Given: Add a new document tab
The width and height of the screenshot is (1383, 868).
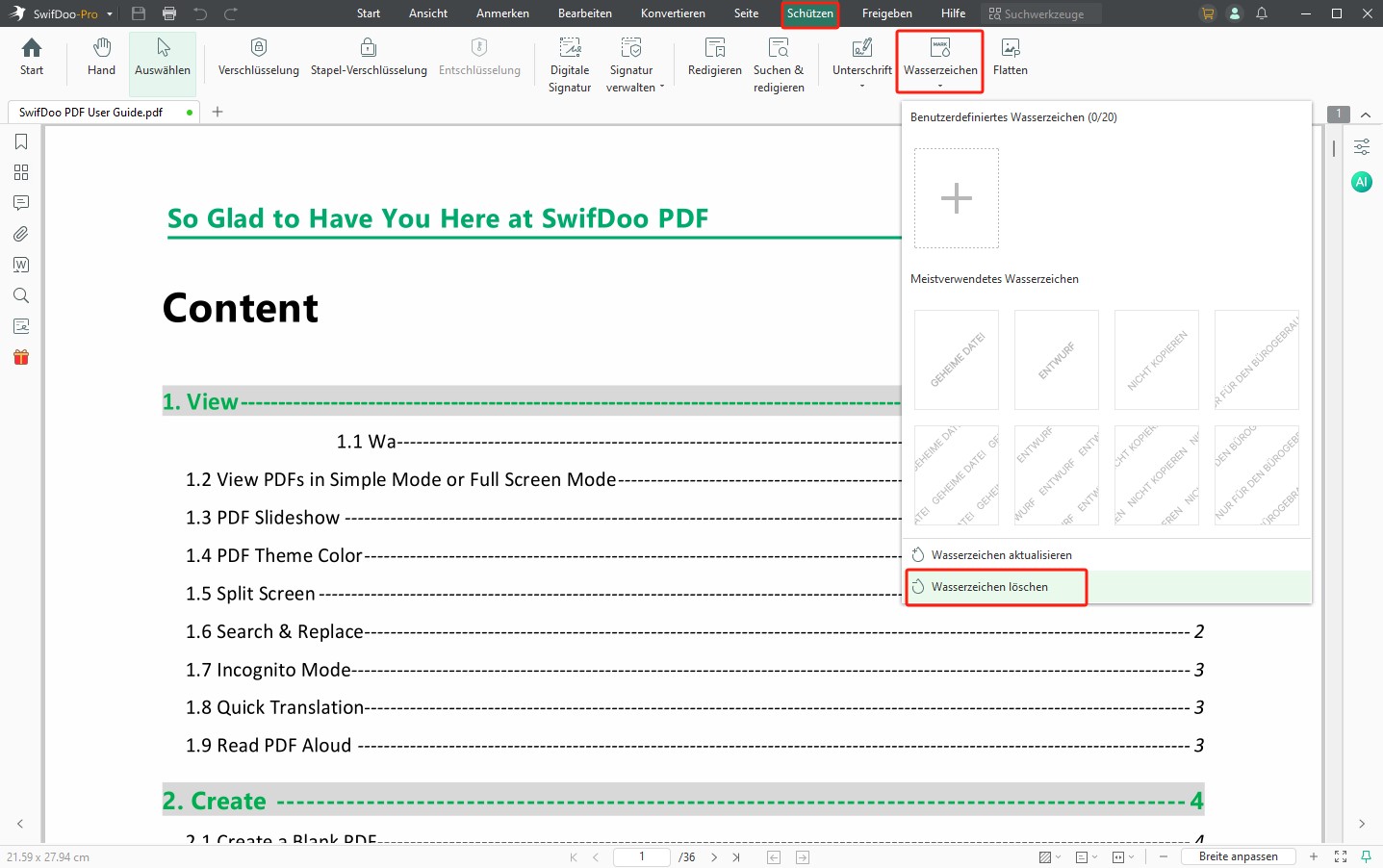Looking at the screenshot, I should tap(218, 112).
